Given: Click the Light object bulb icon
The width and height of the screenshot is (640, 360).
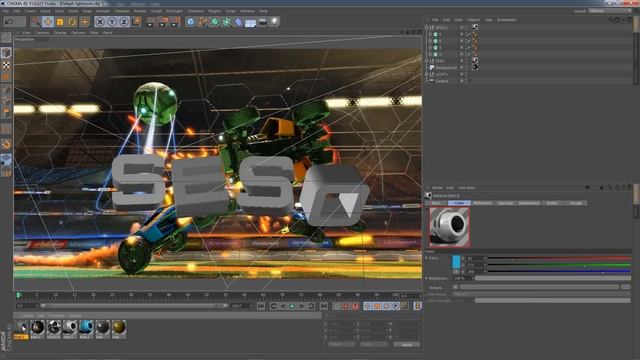Looking at the screenshot, I should [x=274, y=22].
